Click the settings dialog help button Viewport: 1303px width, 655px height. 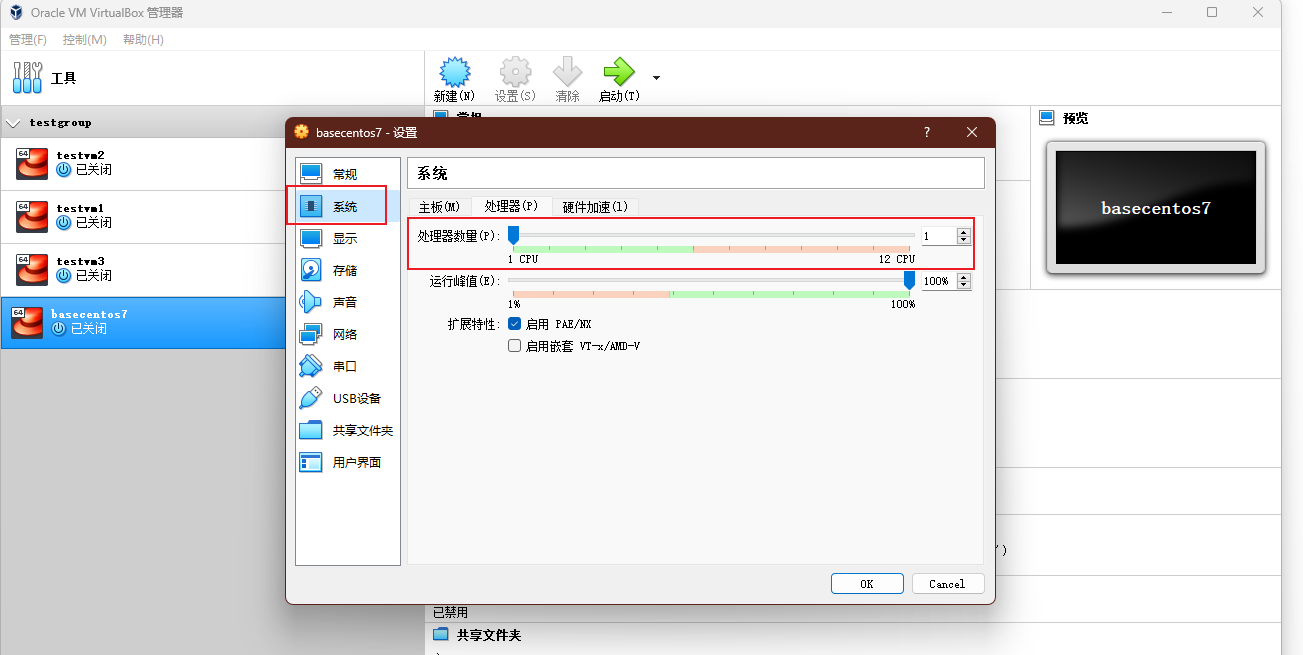(x=927, y=132)
